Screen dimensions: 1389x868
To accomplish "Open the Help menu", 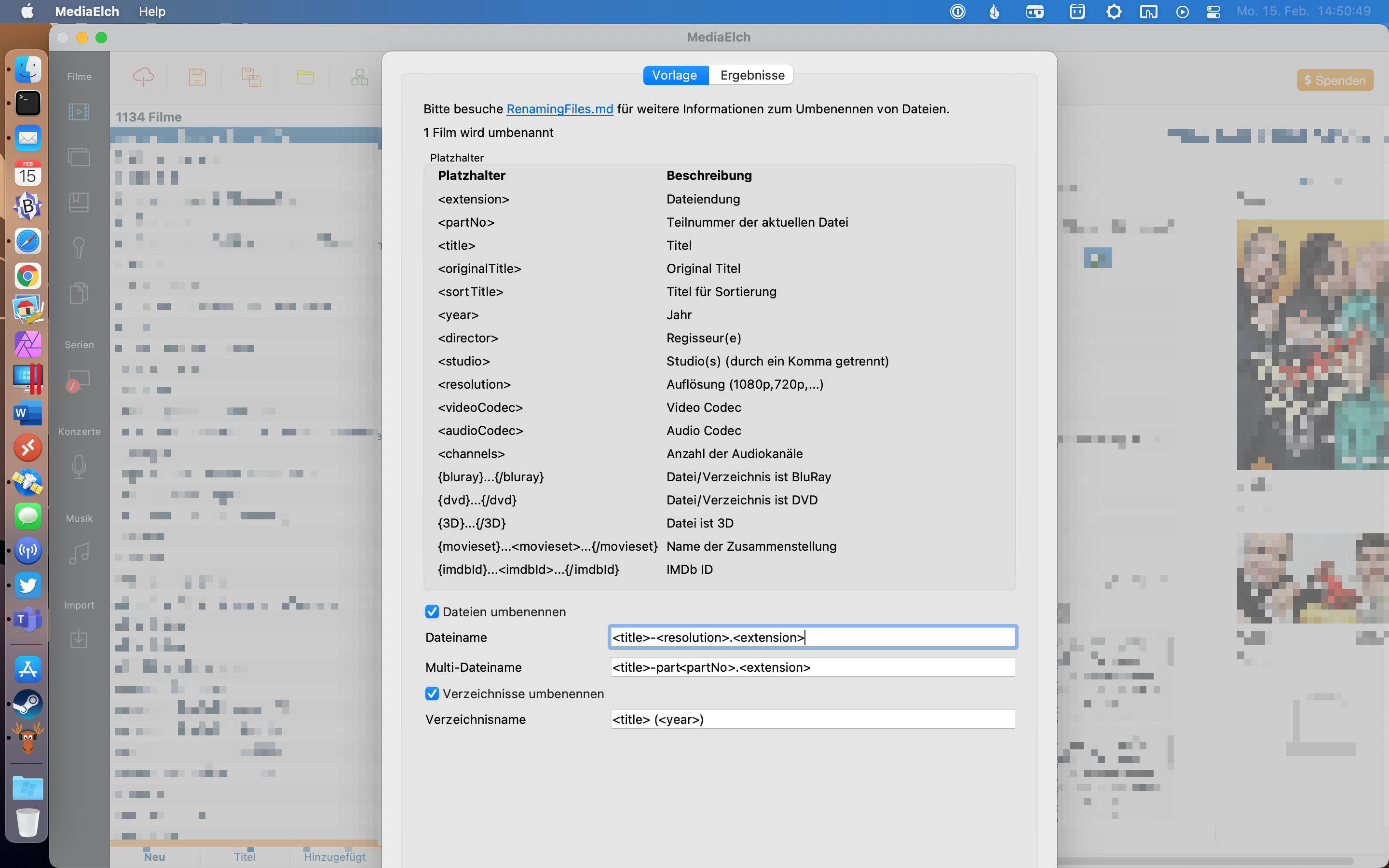I will [x=151, y=12].
